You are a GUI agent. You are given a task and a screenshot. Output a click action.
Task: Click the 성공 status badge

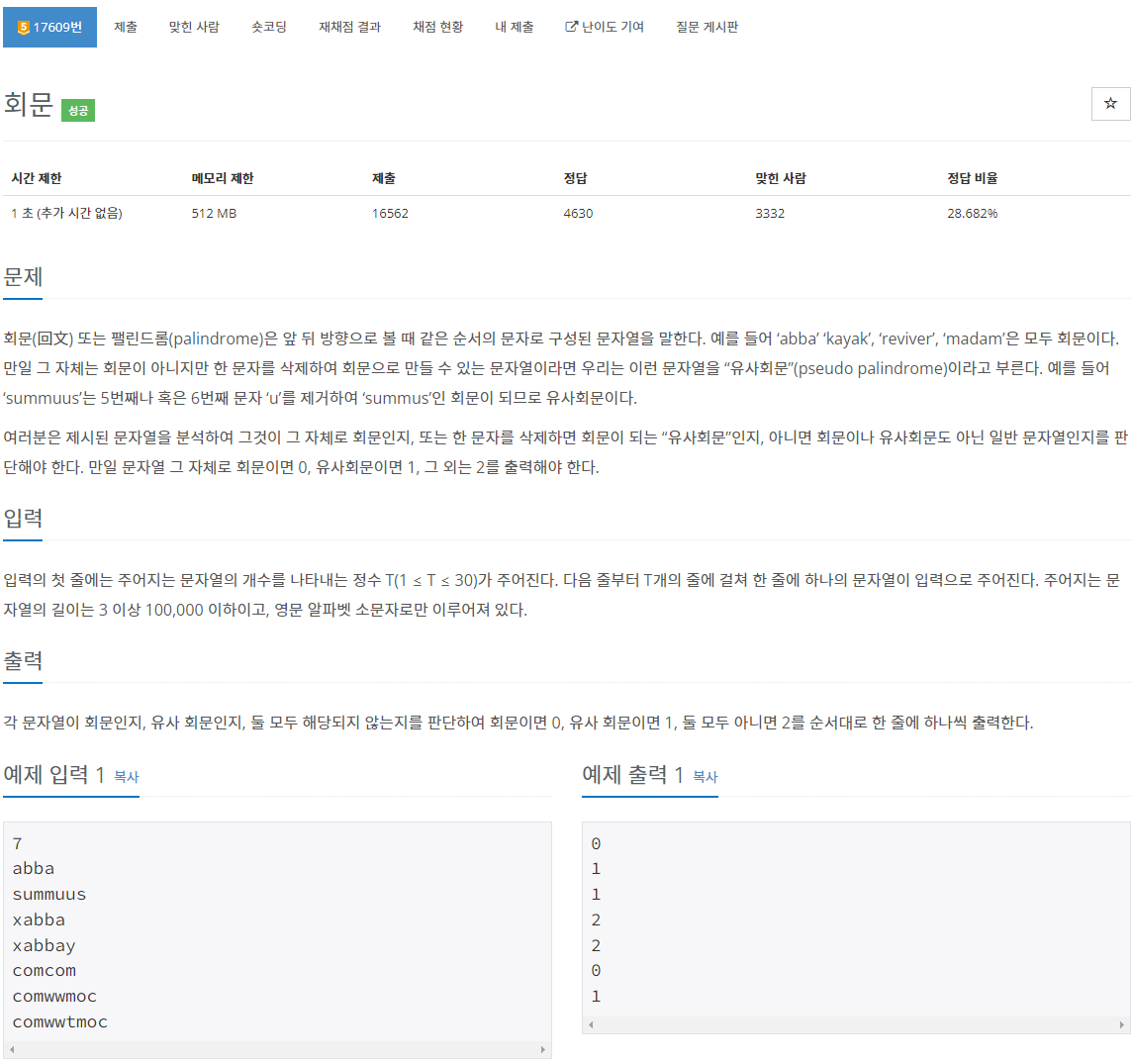pyautogui.click(x=78, y=111)
